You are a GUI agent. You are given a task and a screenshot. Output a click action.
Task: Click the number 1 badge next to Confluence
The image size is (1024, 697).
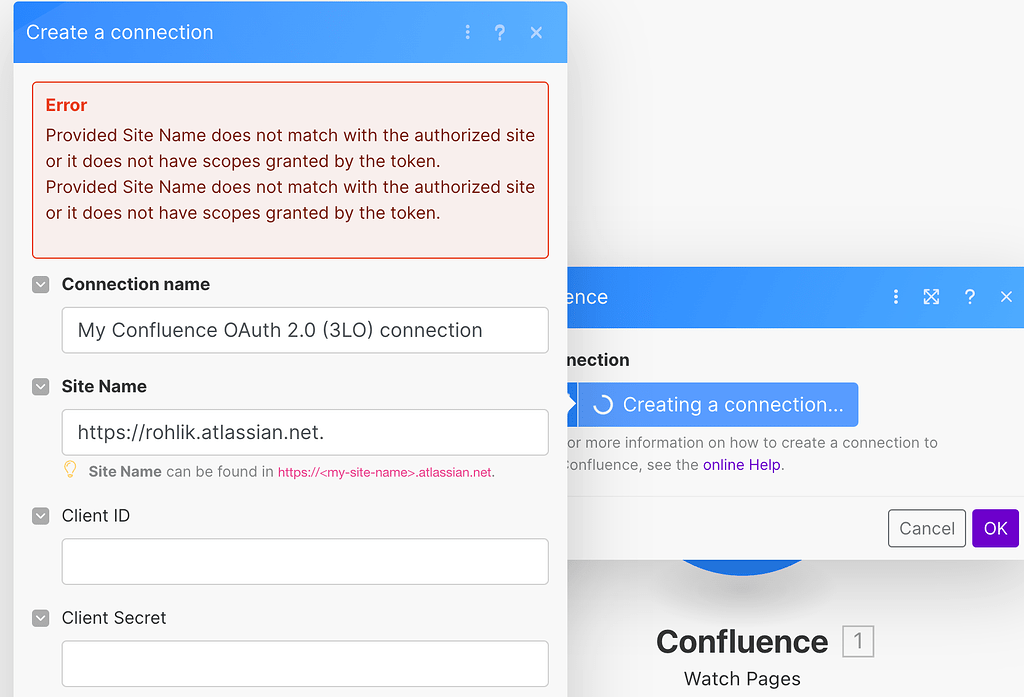[858, 641]
